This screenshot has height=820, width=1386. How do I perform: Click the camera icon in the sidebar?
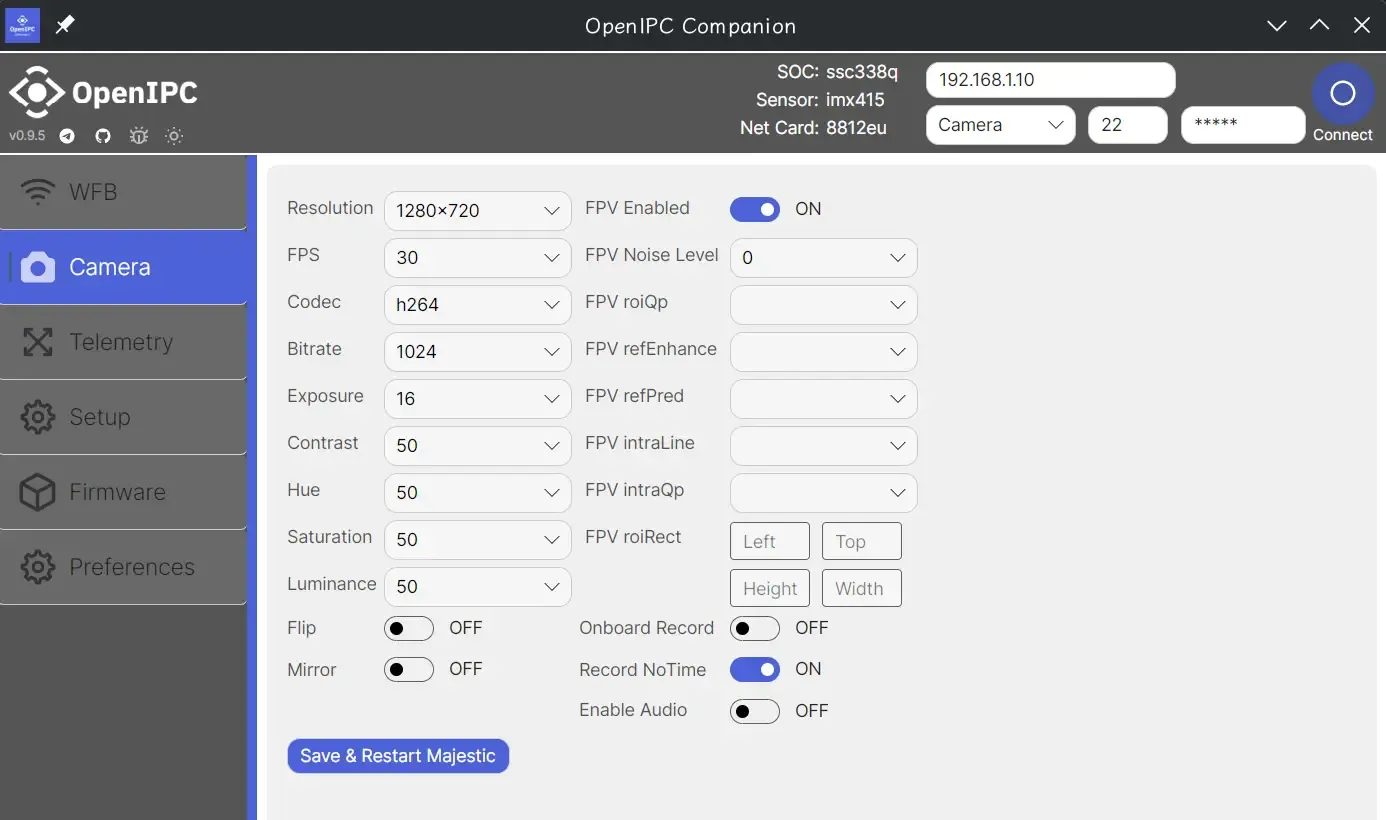click(38, 267)
